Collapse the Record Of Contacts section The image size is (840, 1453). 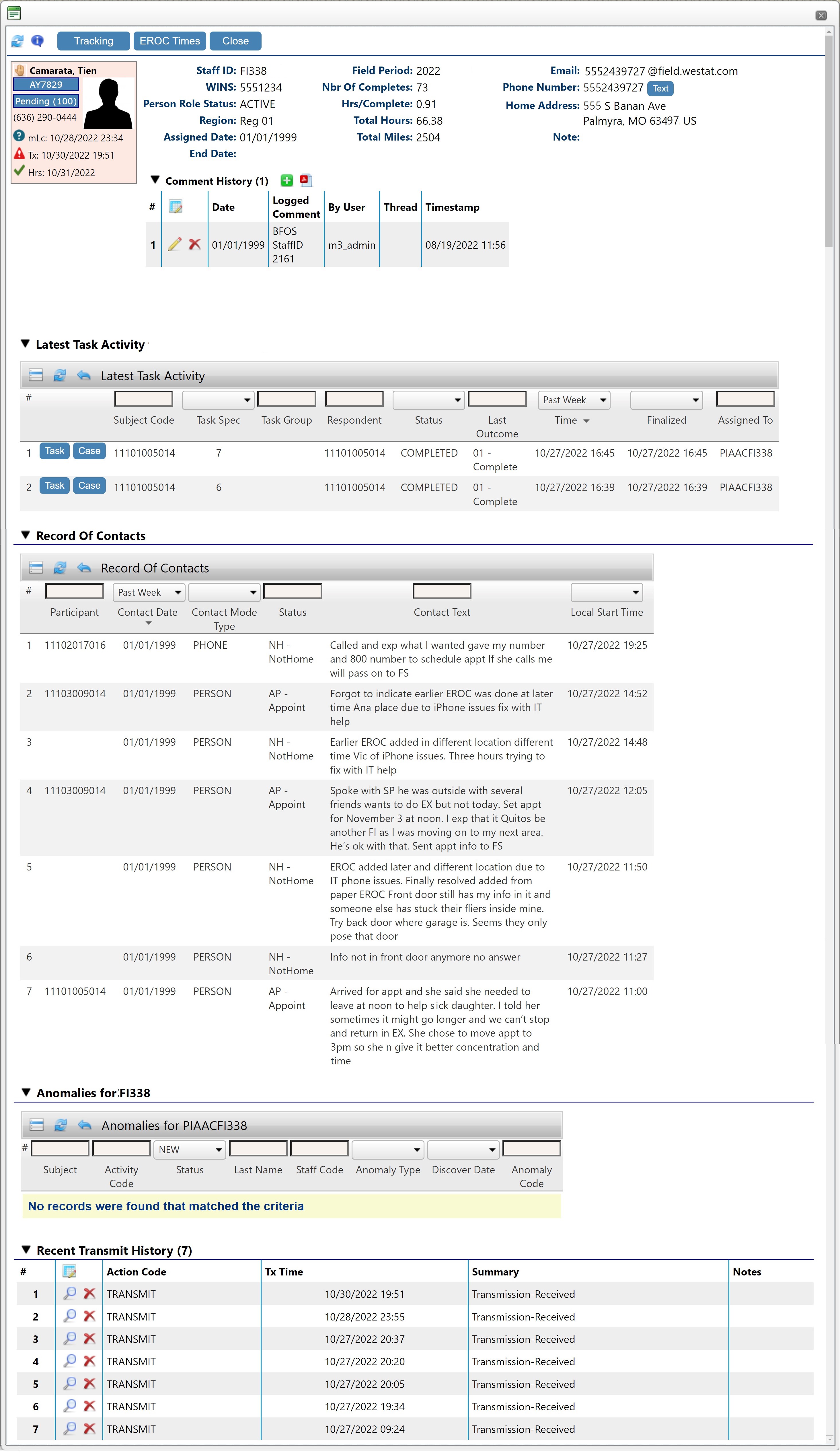pos(25,535)
